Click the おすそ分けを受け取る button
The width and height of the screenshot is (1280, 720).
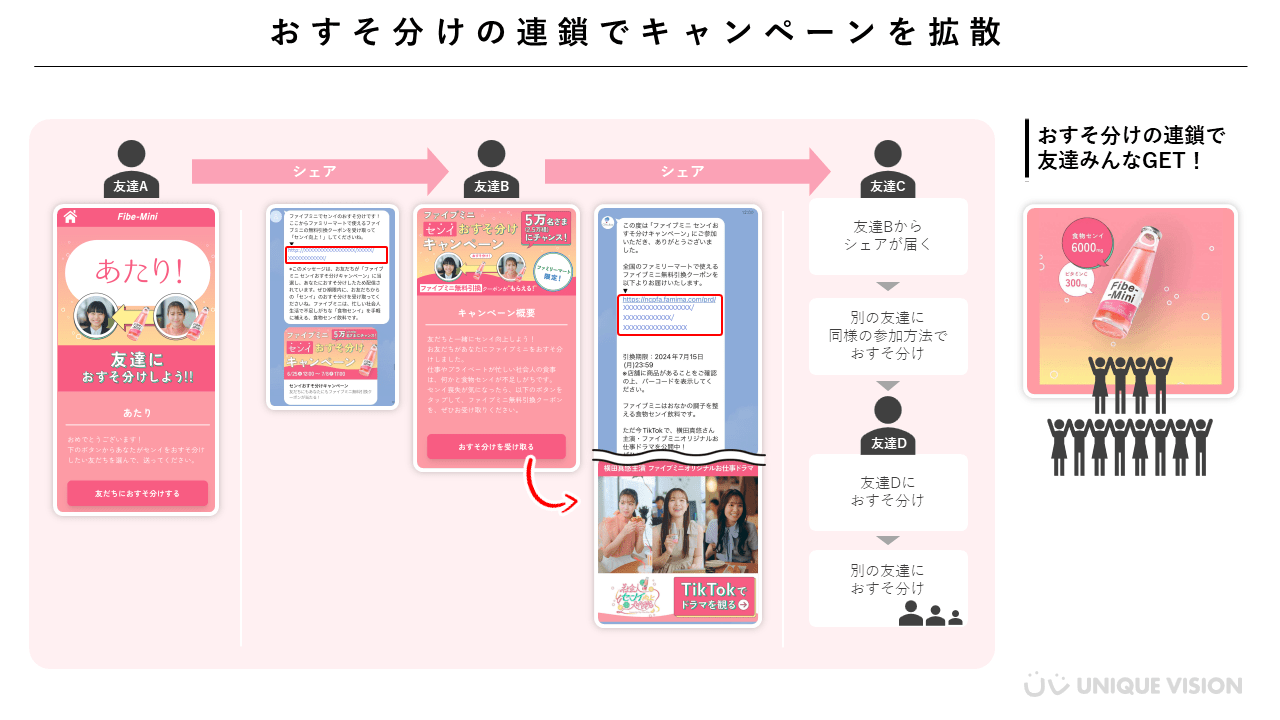[496, 446]
